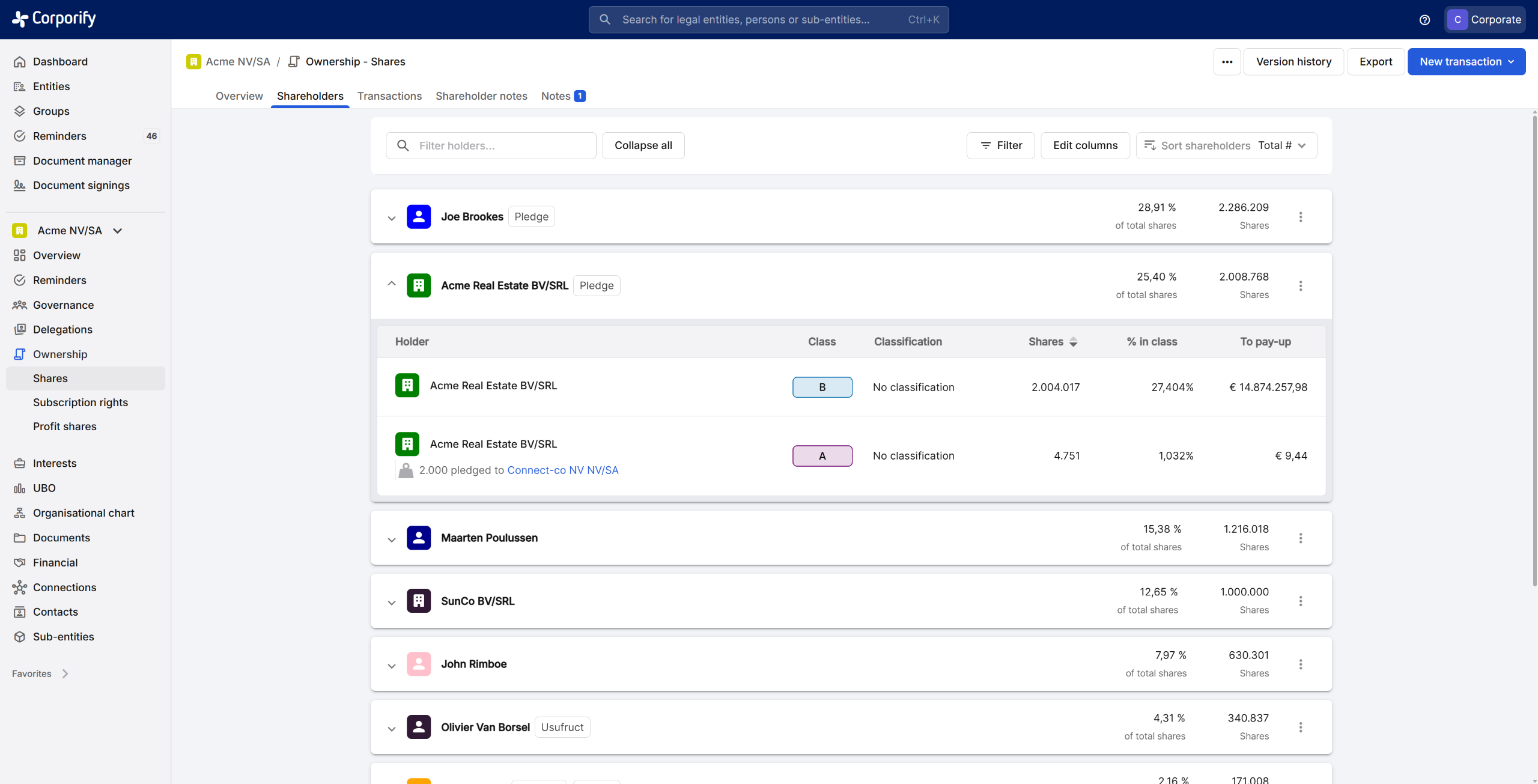The height and width of the screenshot is (784, 1538).
Task: Open Organisational chart from sidebar
Action: (84, 512)
